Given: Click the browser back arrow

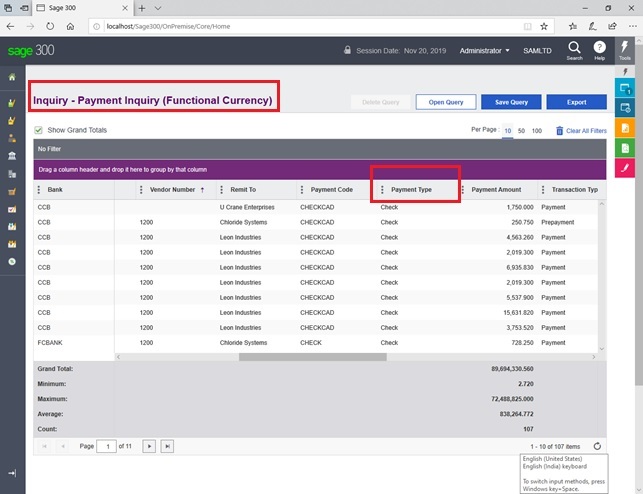Looking at the screenshot, I should click(10, 26).
